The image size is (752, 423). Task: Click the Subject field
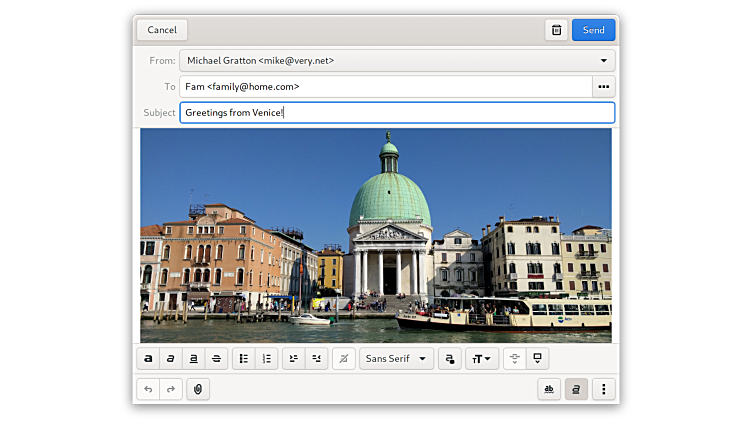(x=396, y=113)
